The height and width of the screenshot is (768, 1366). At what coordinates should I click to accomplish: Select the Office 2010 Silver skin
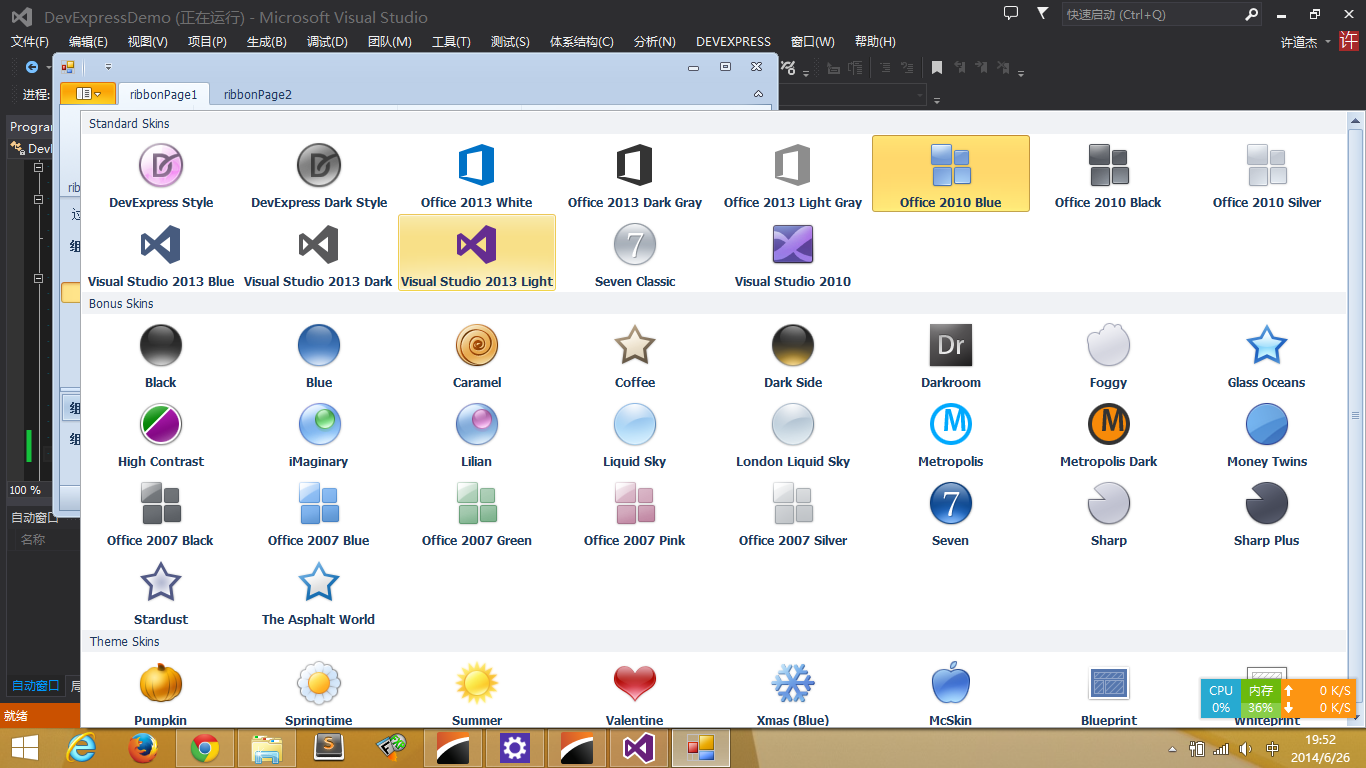click(x=1267, y=174)
